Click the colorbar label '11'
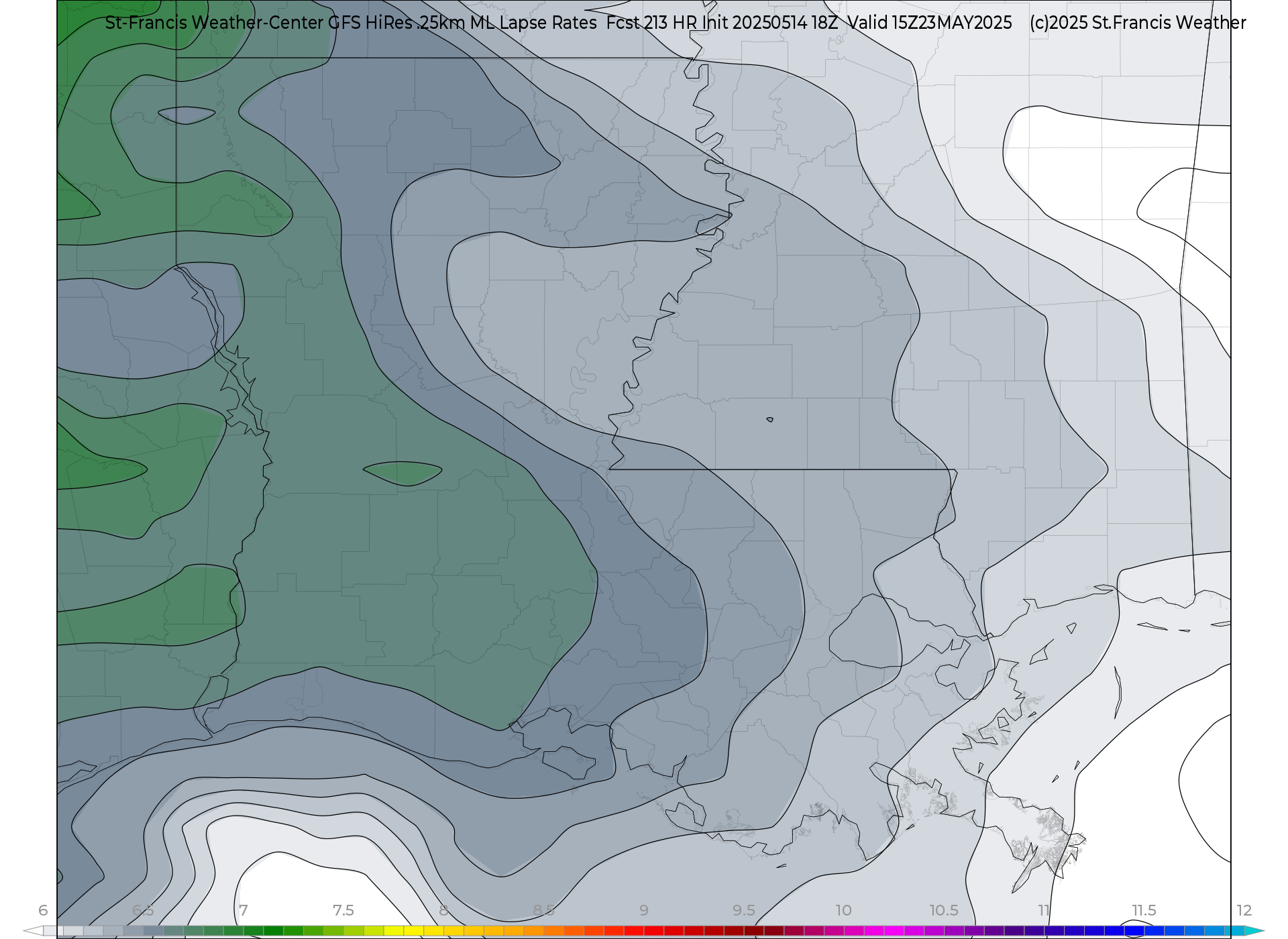Screen dimensions: 1288x939 [1043, 910]
